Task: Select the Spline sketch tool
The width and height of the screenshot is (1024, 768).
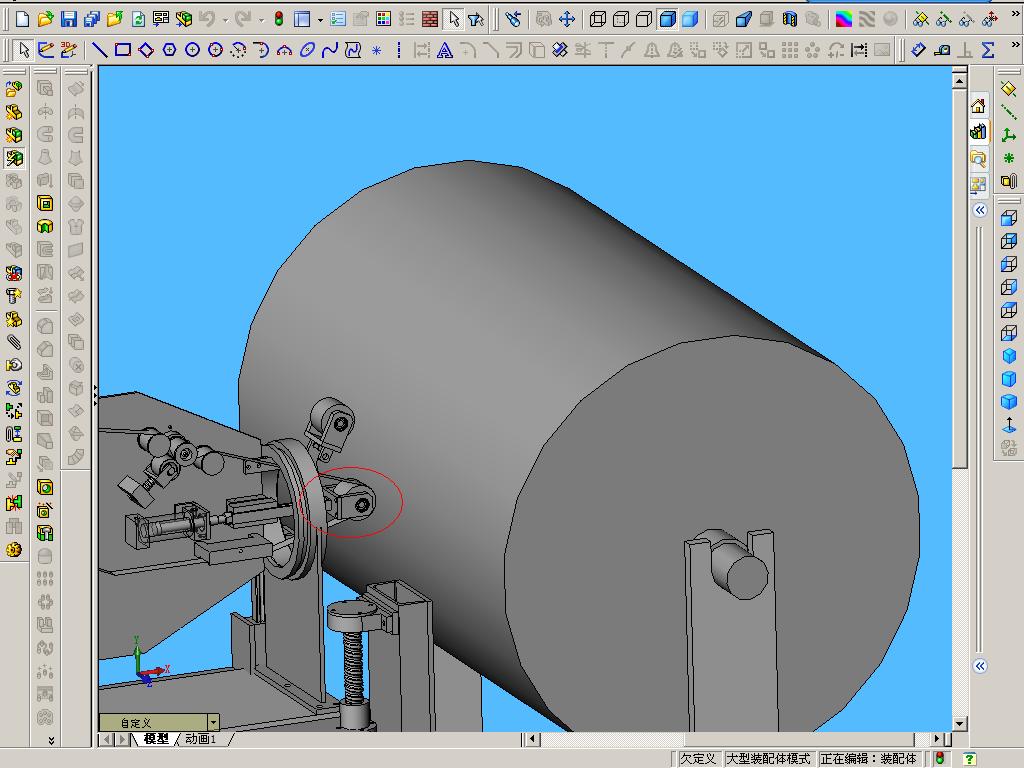Action: click(330, 50)
